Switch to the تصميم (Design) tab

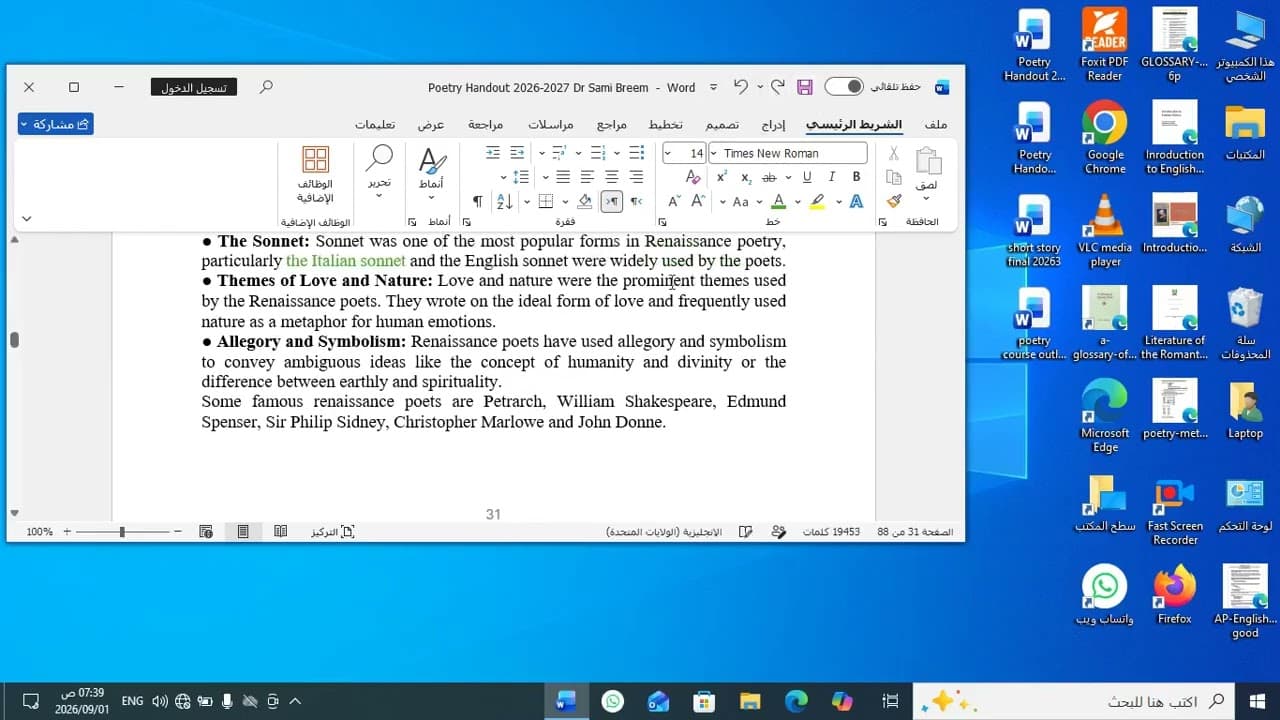[x=722, y=125]
